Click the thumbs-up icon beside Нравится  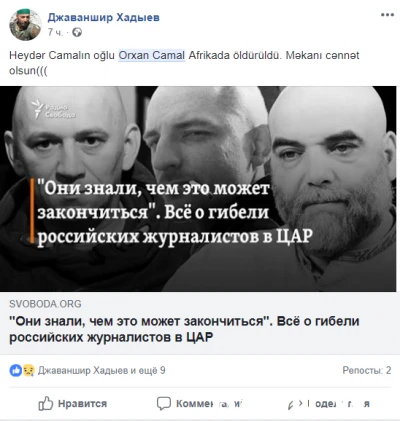[46, 404]
